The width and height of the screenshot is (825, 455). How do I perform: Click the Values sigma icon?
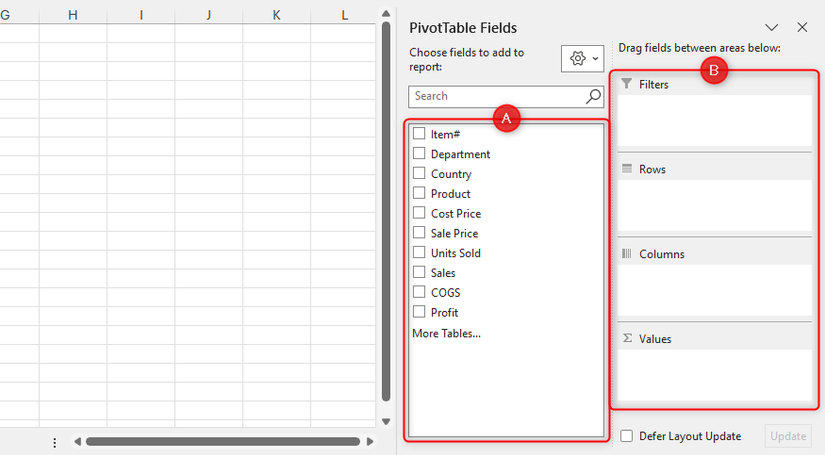(627, 339)
